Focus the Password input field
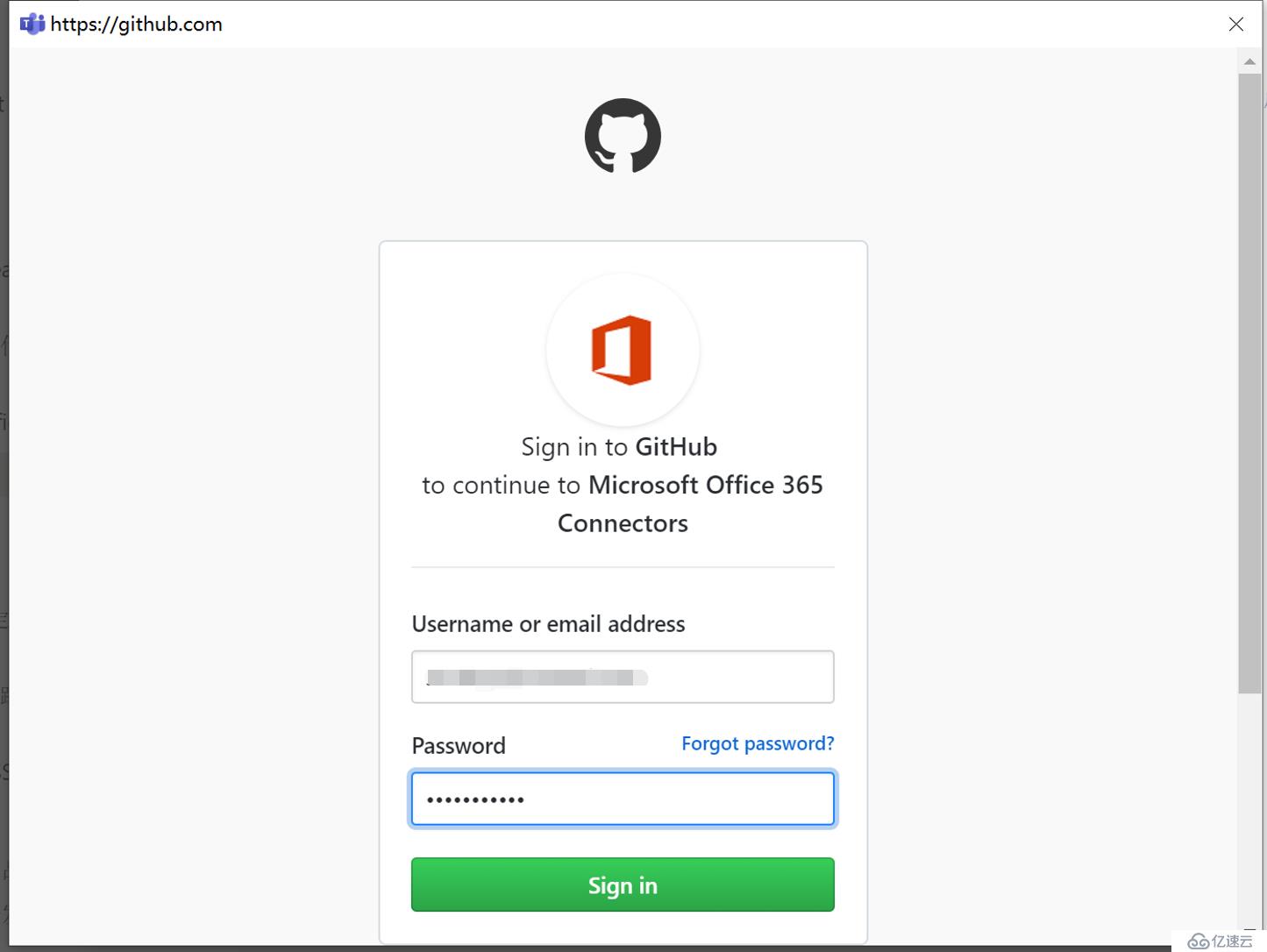Image resolution: width=1267 pixels, height=952 pixels. [623, 799]
